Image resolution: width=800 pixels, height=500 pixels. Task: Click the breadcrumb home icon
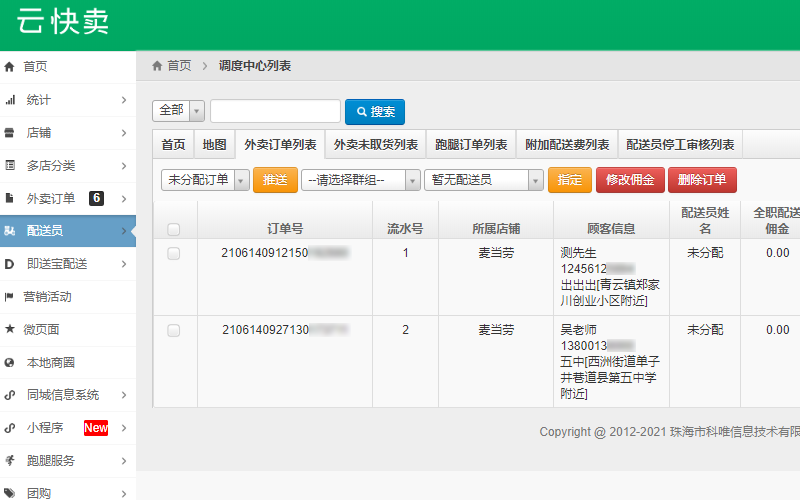click(157, 65)
